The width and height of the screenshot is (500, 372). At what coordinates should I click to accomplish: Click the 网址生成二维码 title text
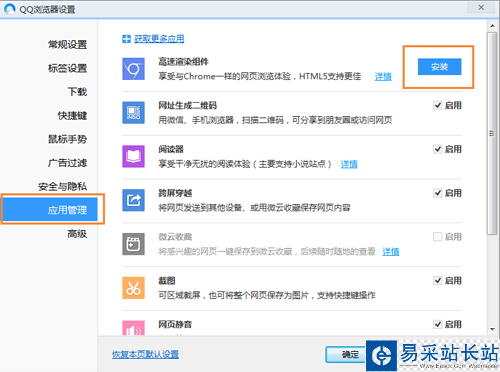pyautogui.click(x=187, y=105)
